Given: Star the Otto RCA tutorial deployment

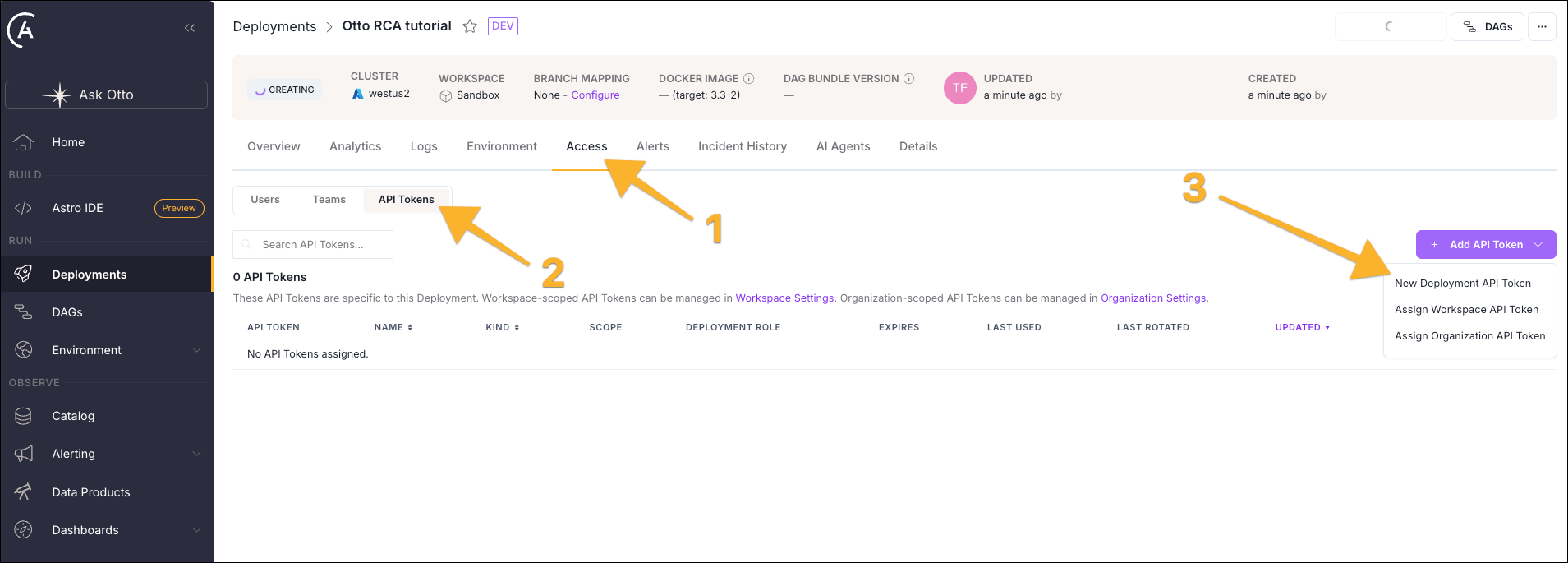Looking at the screenshot, I should pyautogui.click(x=470, y=26).
